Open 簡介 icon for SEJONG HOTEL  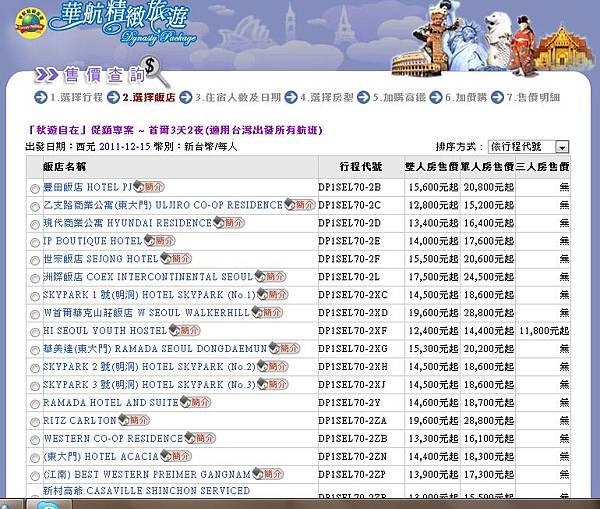point(176,259)
